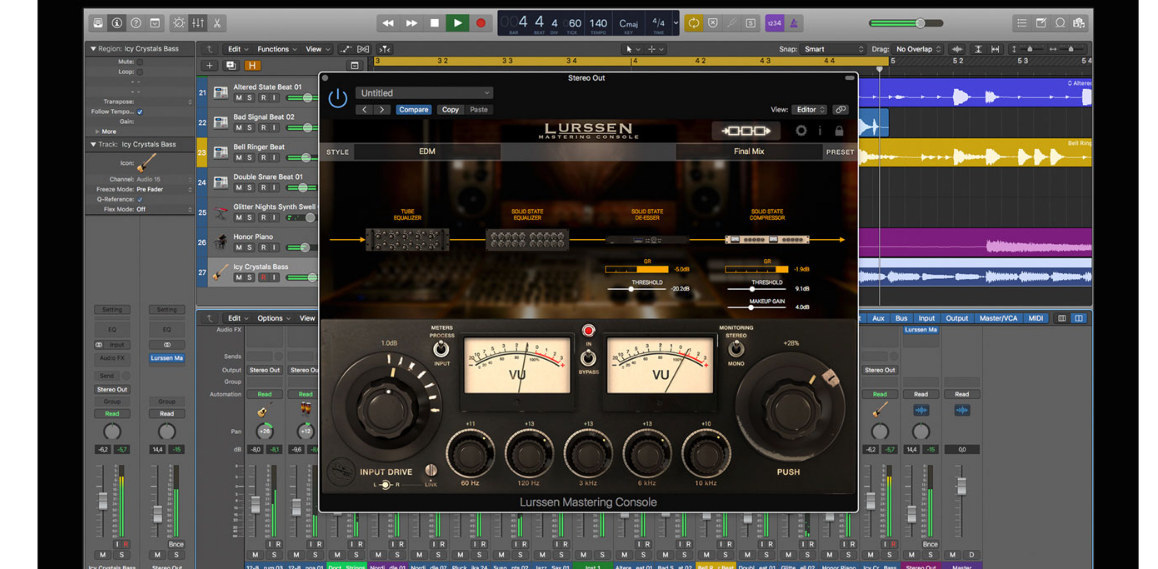Toggle the plugin power button

[338, 98]
